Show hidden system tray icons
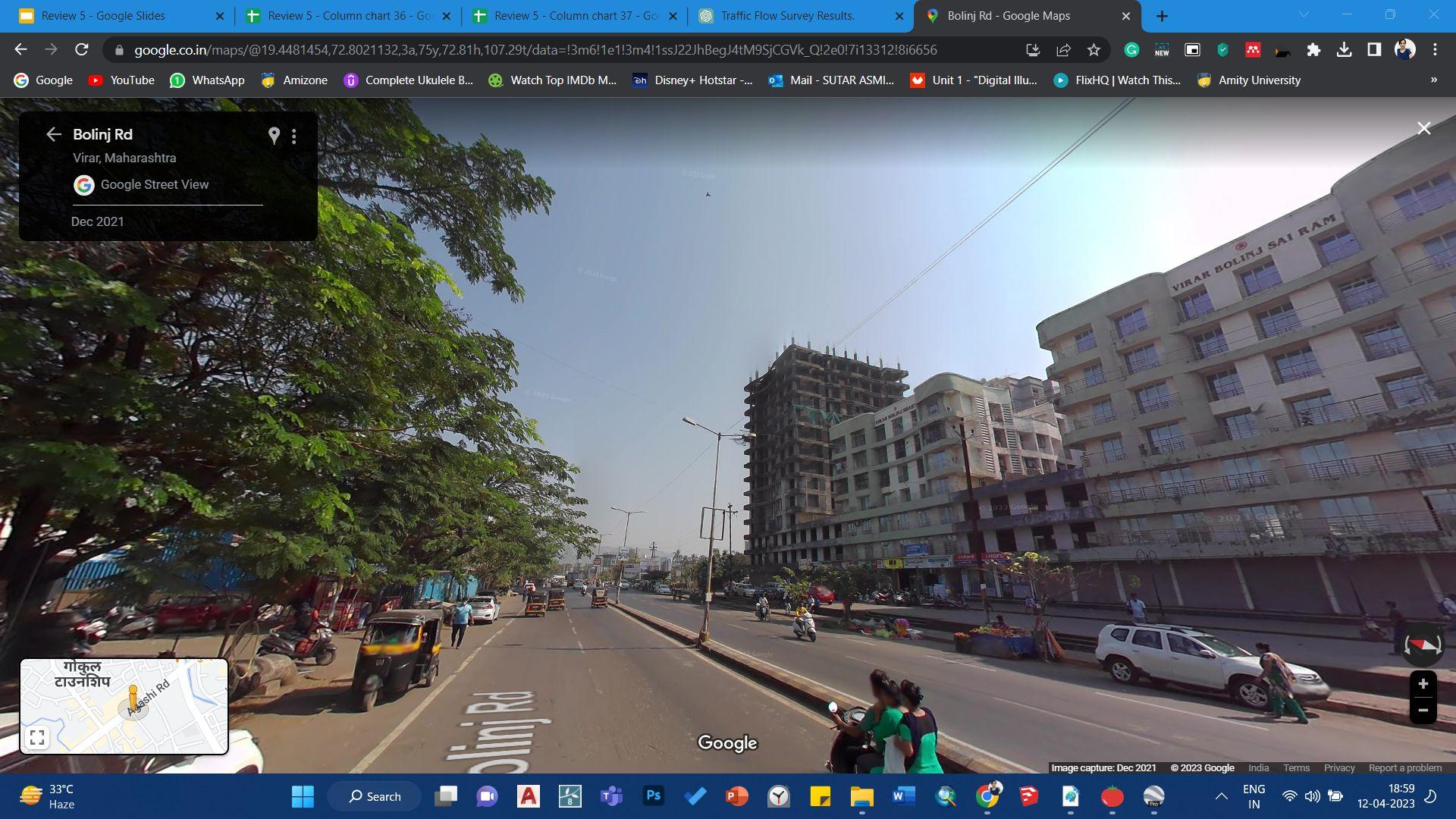The width and height of the screenshot is (1456, 819). 1221,796
